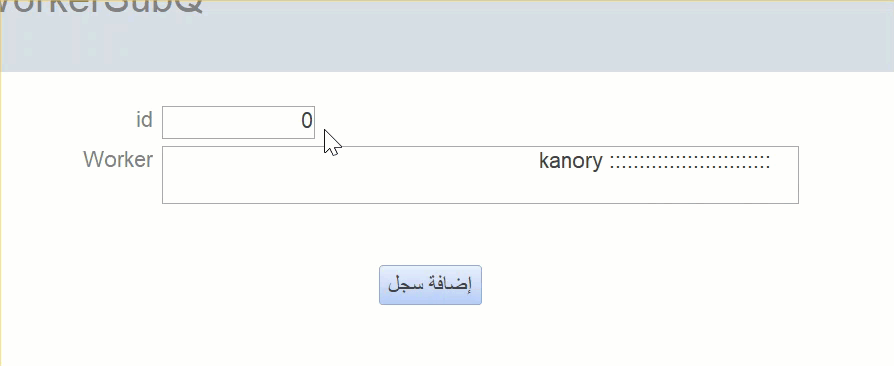Select the Worker field label
Screen dimensions: 894x366
(118, 160)
